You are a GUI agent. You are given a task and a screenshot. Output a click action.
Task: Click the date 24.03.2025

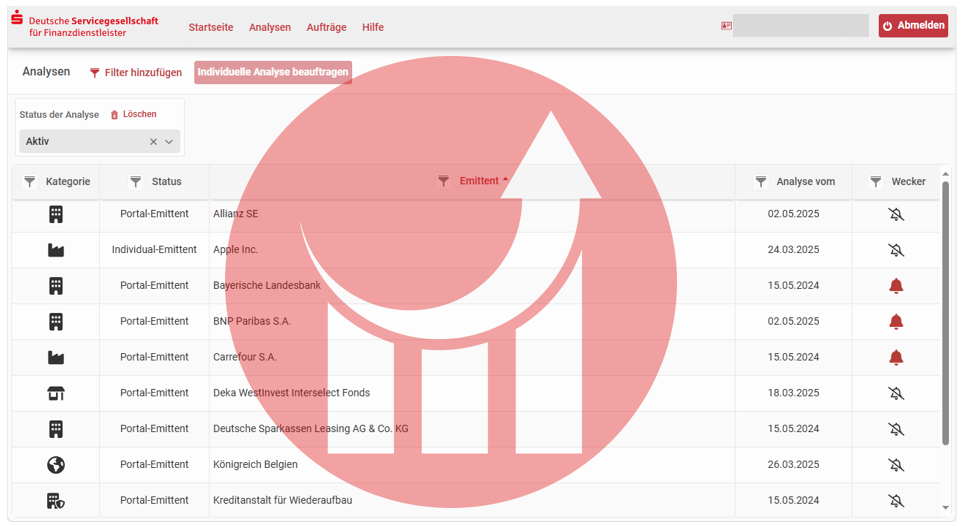tap(793, 250)
